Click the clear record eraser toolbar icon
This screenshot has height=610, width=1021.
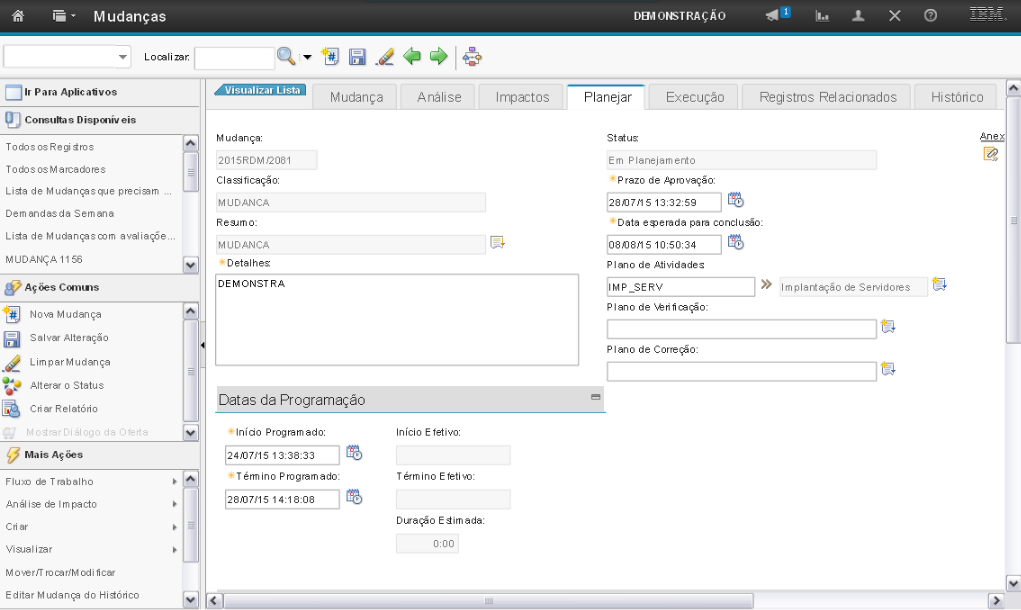tap(384, 57)
